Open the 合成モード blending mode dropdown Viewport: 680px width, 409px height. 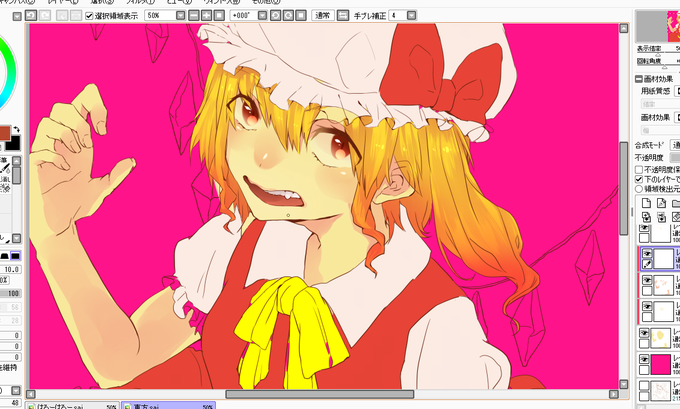[676, 145]
